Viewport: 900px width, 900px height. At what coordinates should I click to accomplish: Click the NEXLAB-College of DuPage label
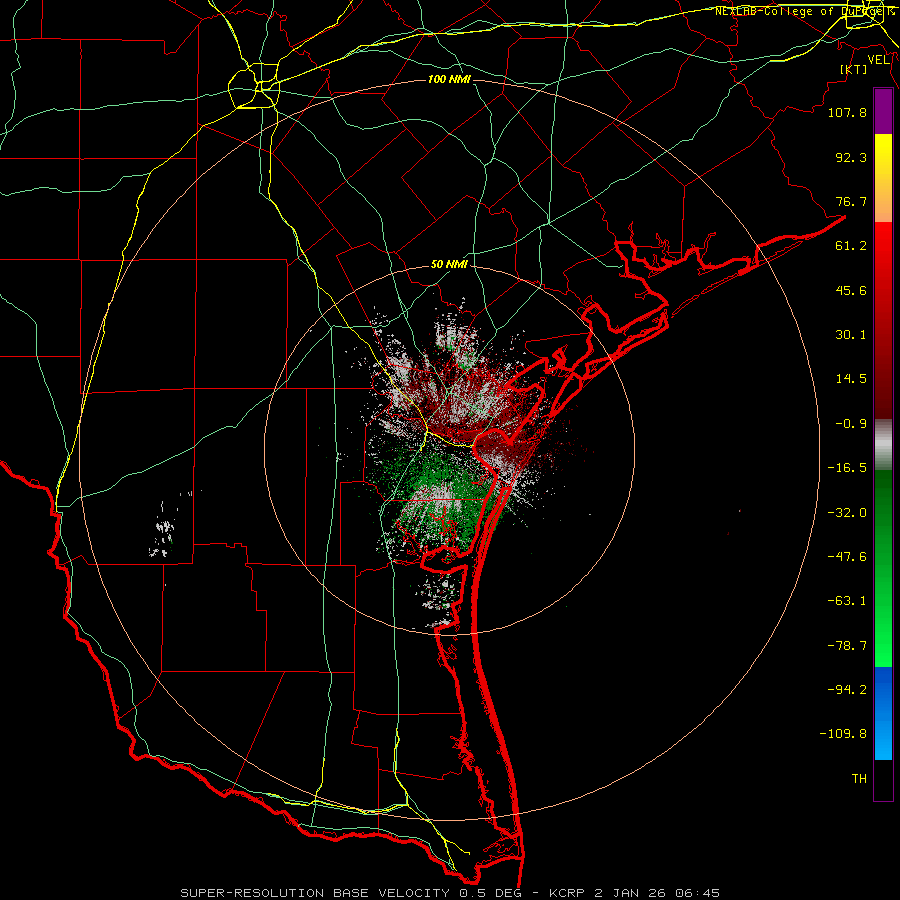[x=802, y=11]
